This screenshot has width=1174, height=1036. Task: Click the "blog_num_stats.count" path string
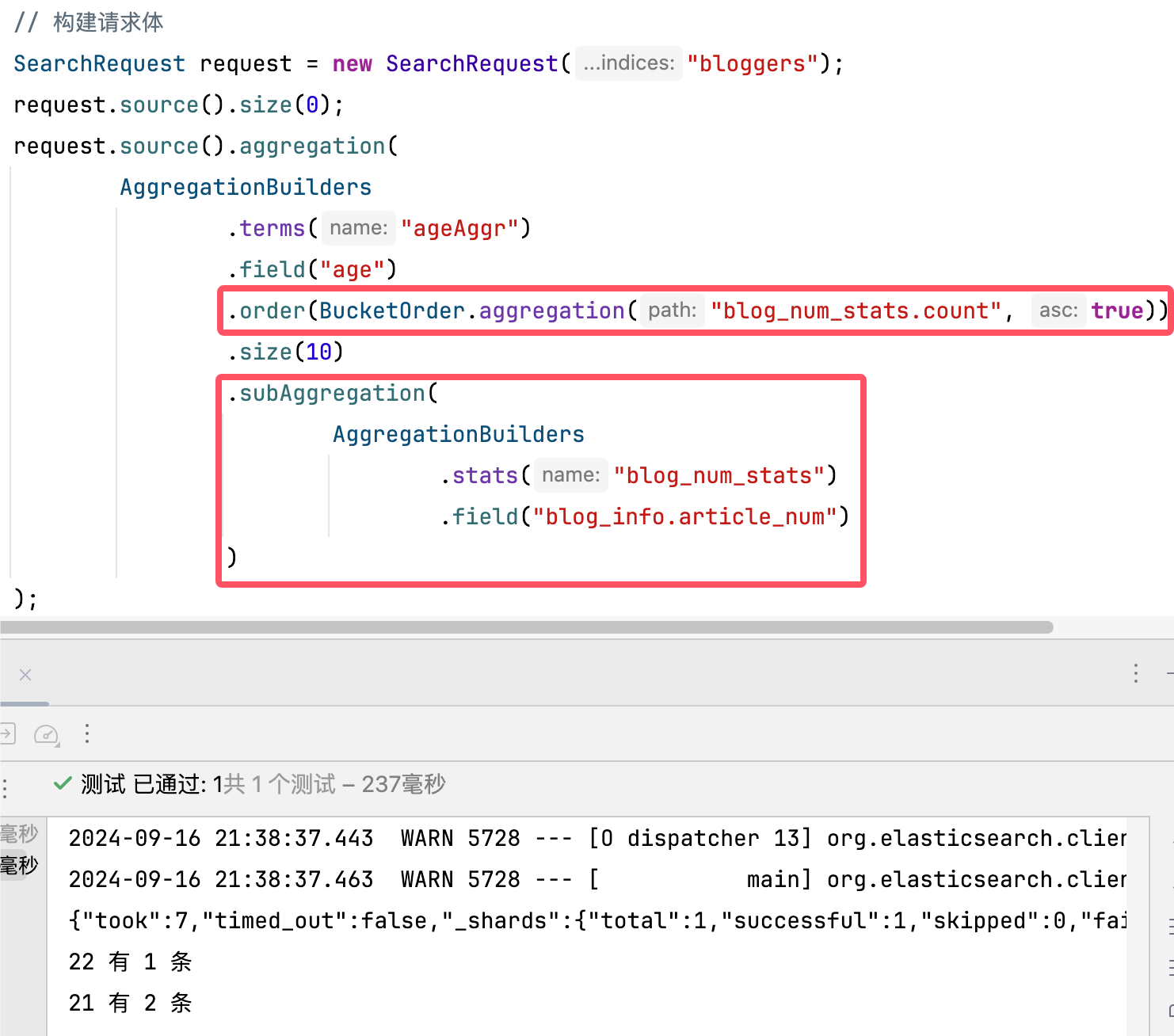[856, 310]
